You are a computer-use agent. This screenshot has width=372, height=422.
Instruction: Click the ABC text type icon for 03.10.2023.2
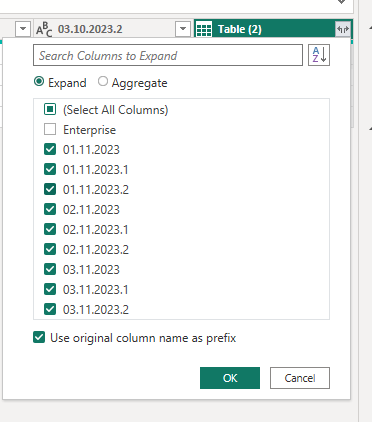tap(44, 30)
